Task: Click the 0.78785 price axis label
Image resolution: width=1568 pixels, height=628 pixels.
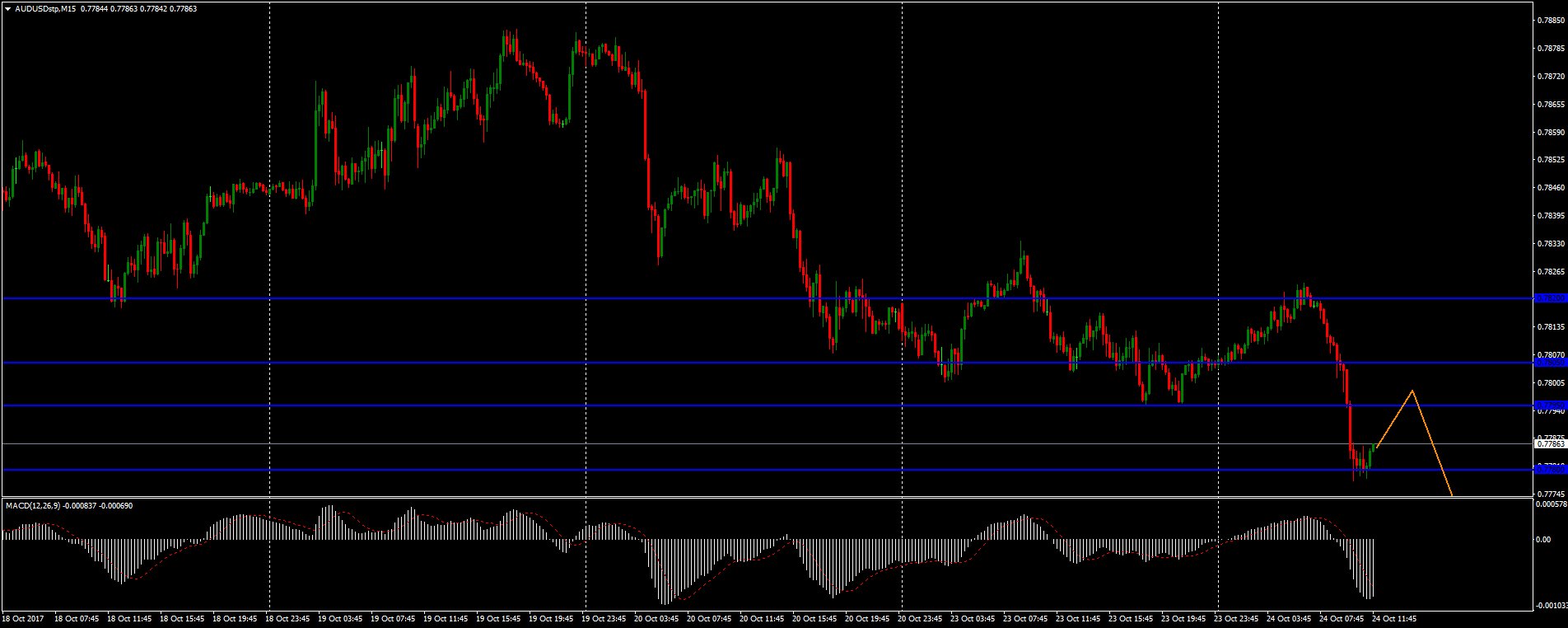Action: click(x=1551, y=49)
